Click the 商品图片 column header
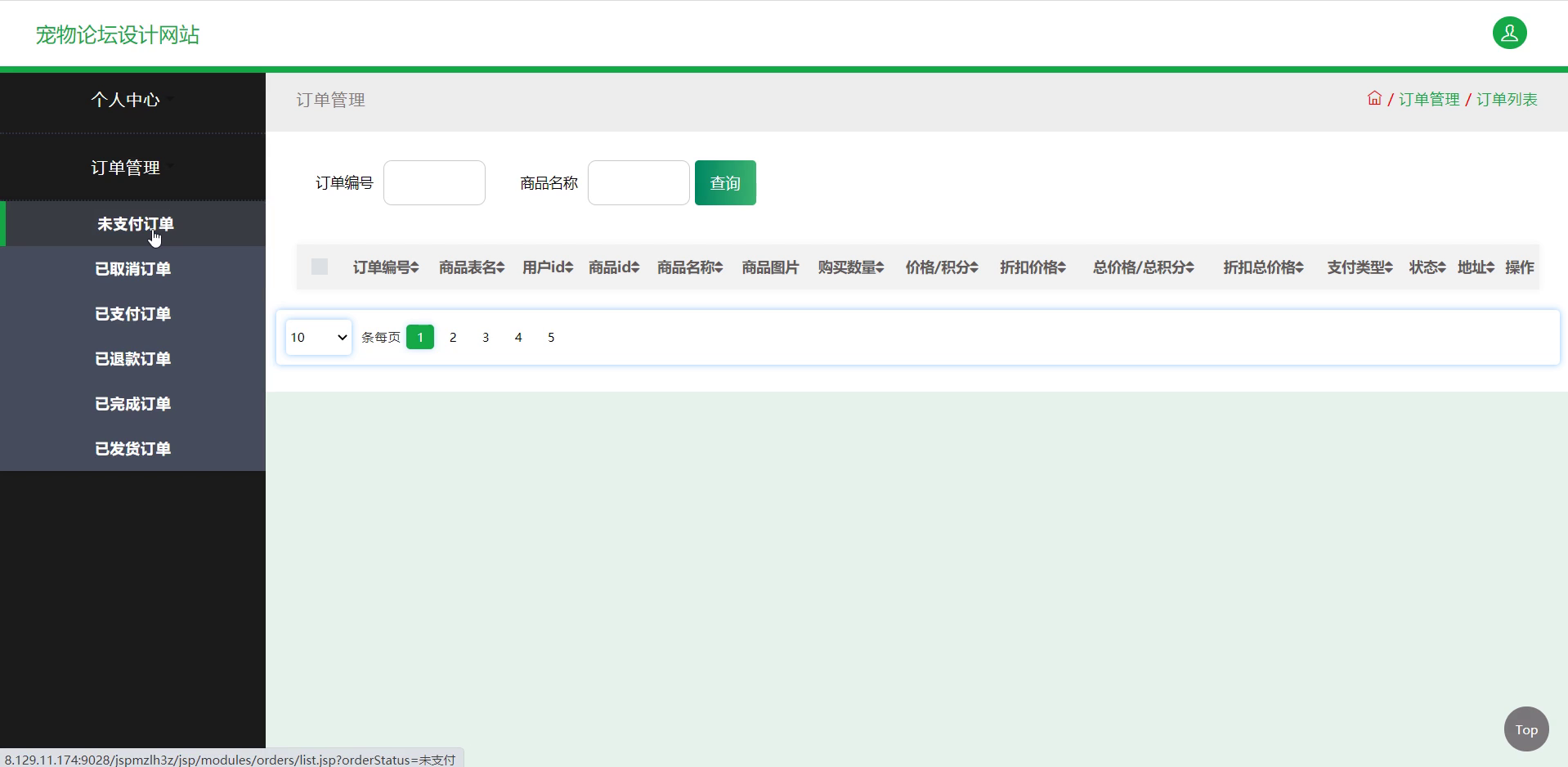The height and width of the screenshot is (767, 1568). point(770,267)
